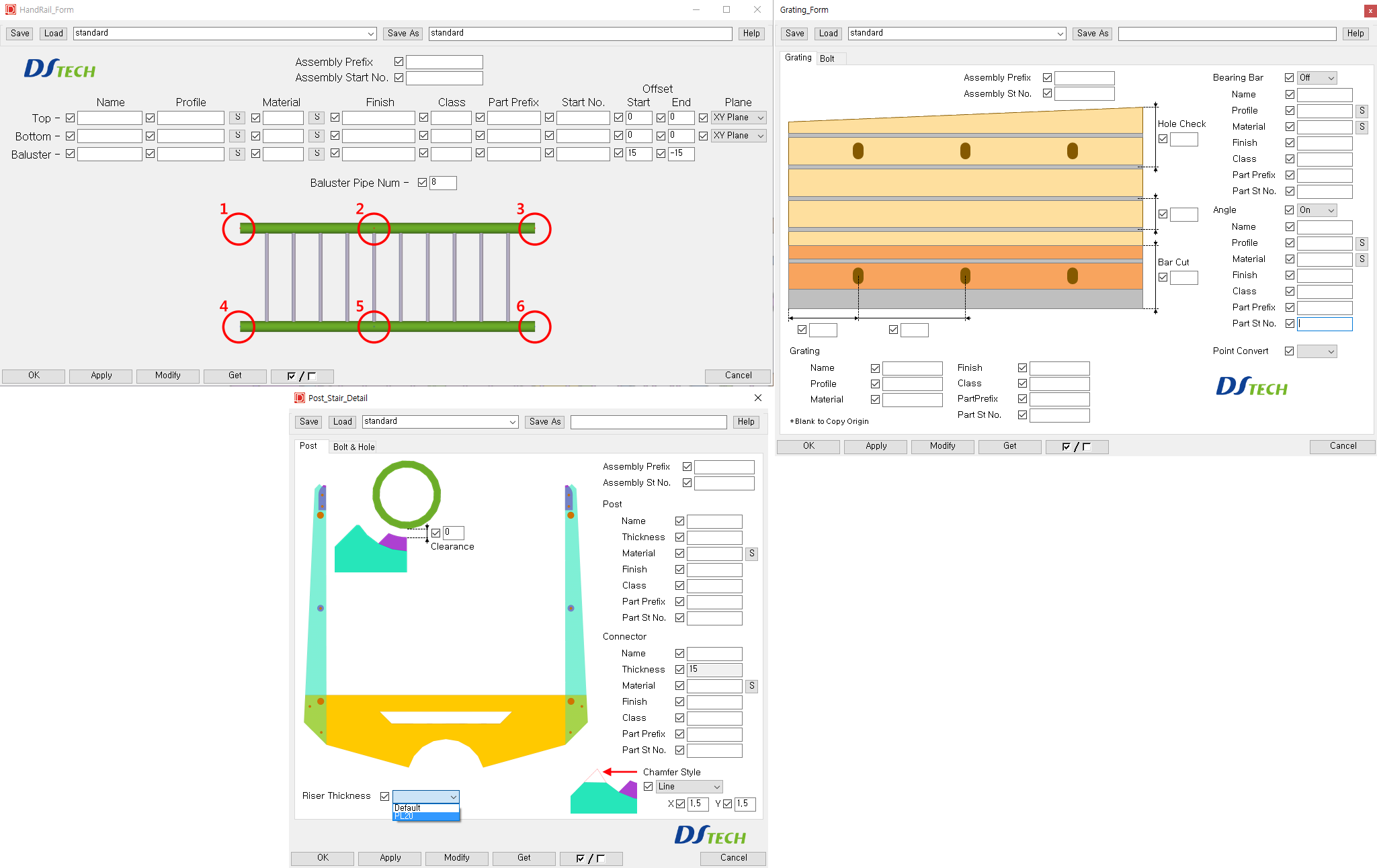Click DS Tech logo in Grating form
The height and width of the screenshot is (868, 1377).
pyautogui.click(x=1251, y=387)
